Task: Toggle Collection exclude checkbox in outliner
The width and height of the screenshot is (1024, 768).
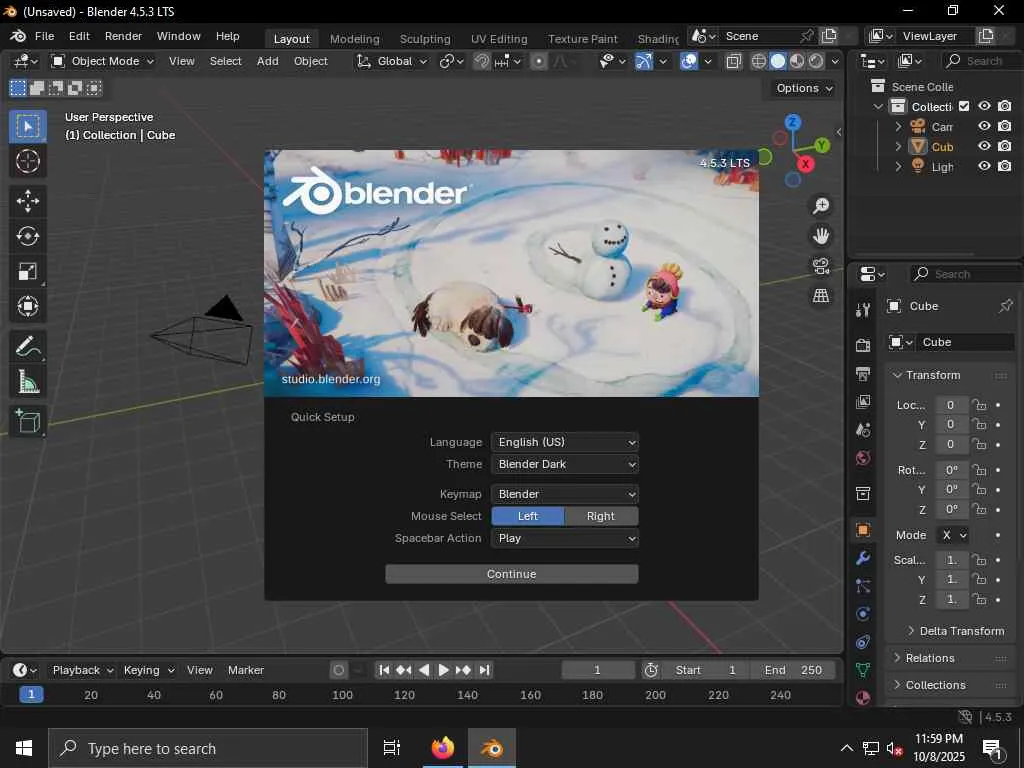Action: tap(964, 106)
